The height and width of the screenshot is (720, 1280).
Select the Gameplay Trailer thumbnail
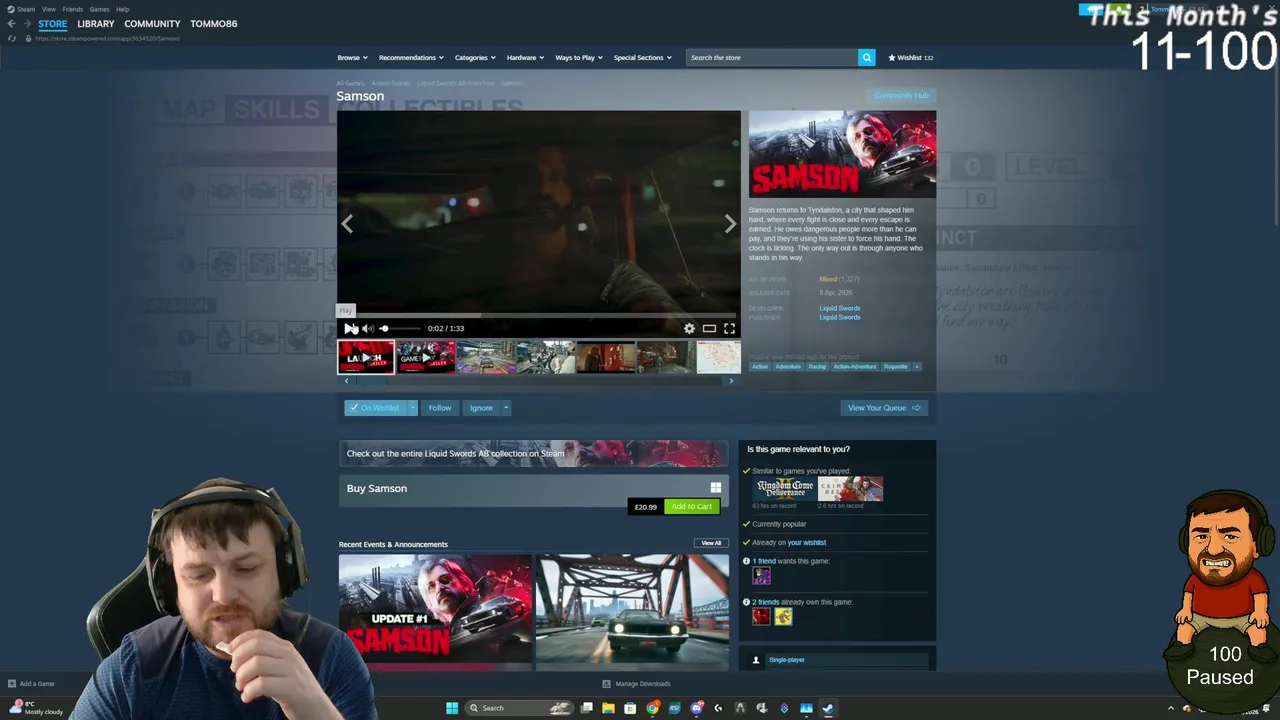point(426,357)
